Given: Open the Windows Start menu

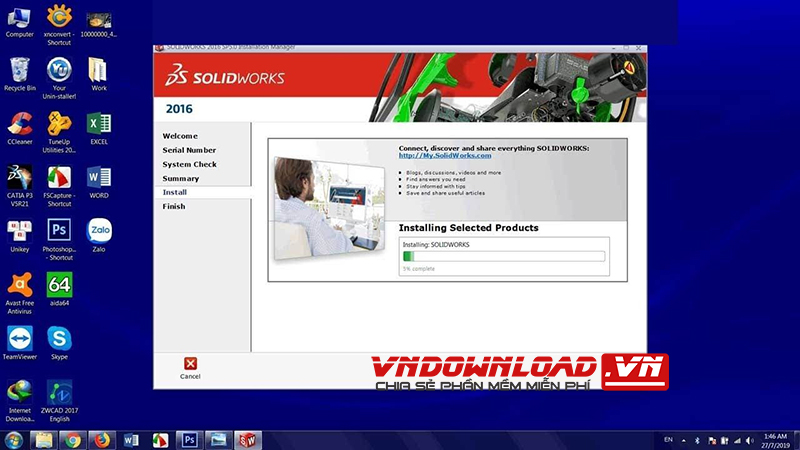Looking at the screenshot, I should [13, 440].
